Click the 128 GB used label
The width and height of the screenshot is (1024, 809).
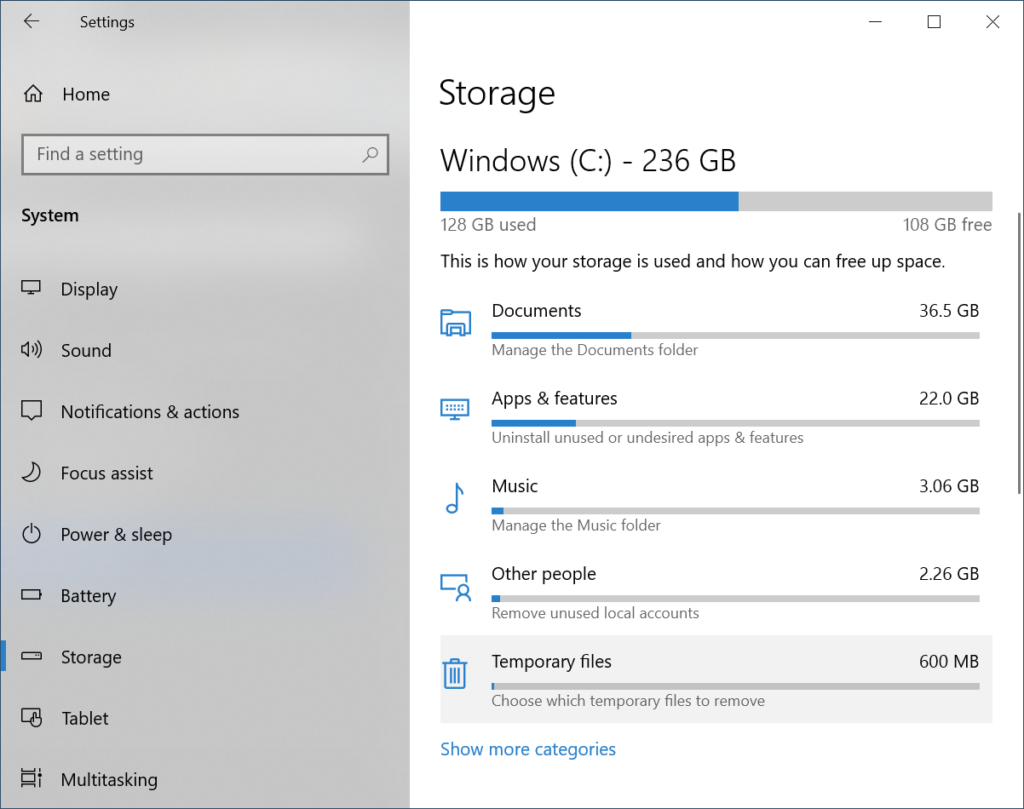point(488,225)
